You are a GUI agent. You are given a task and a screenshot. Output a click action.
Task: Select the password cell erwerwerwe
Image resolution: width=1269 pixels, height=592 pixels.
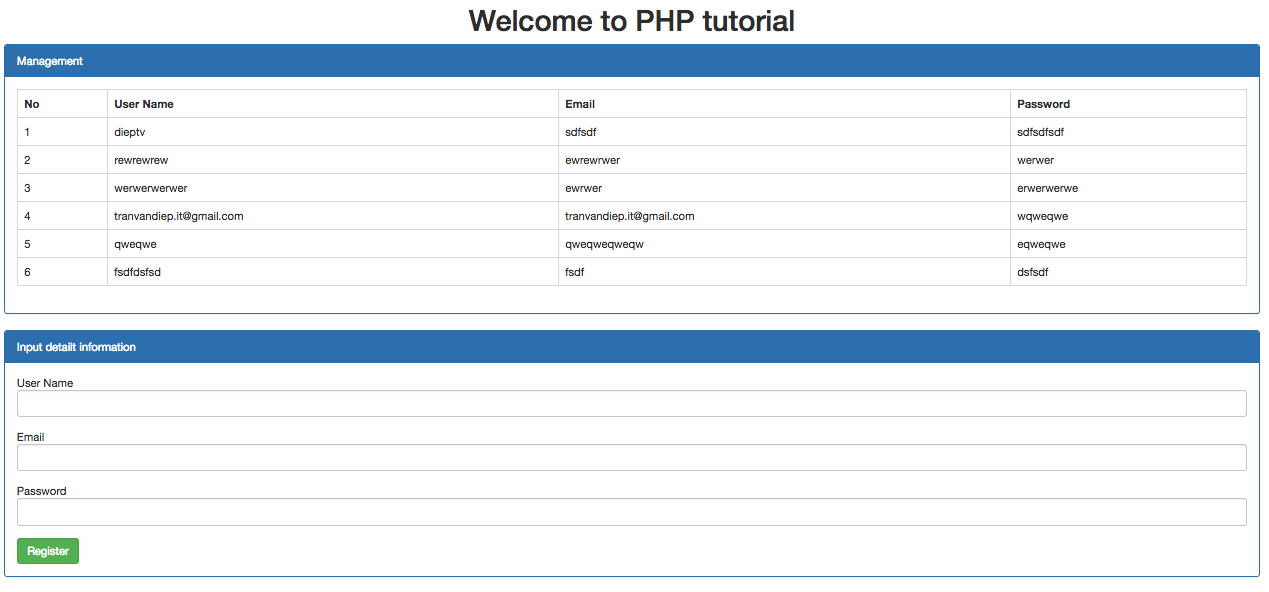coord(1047,188)
